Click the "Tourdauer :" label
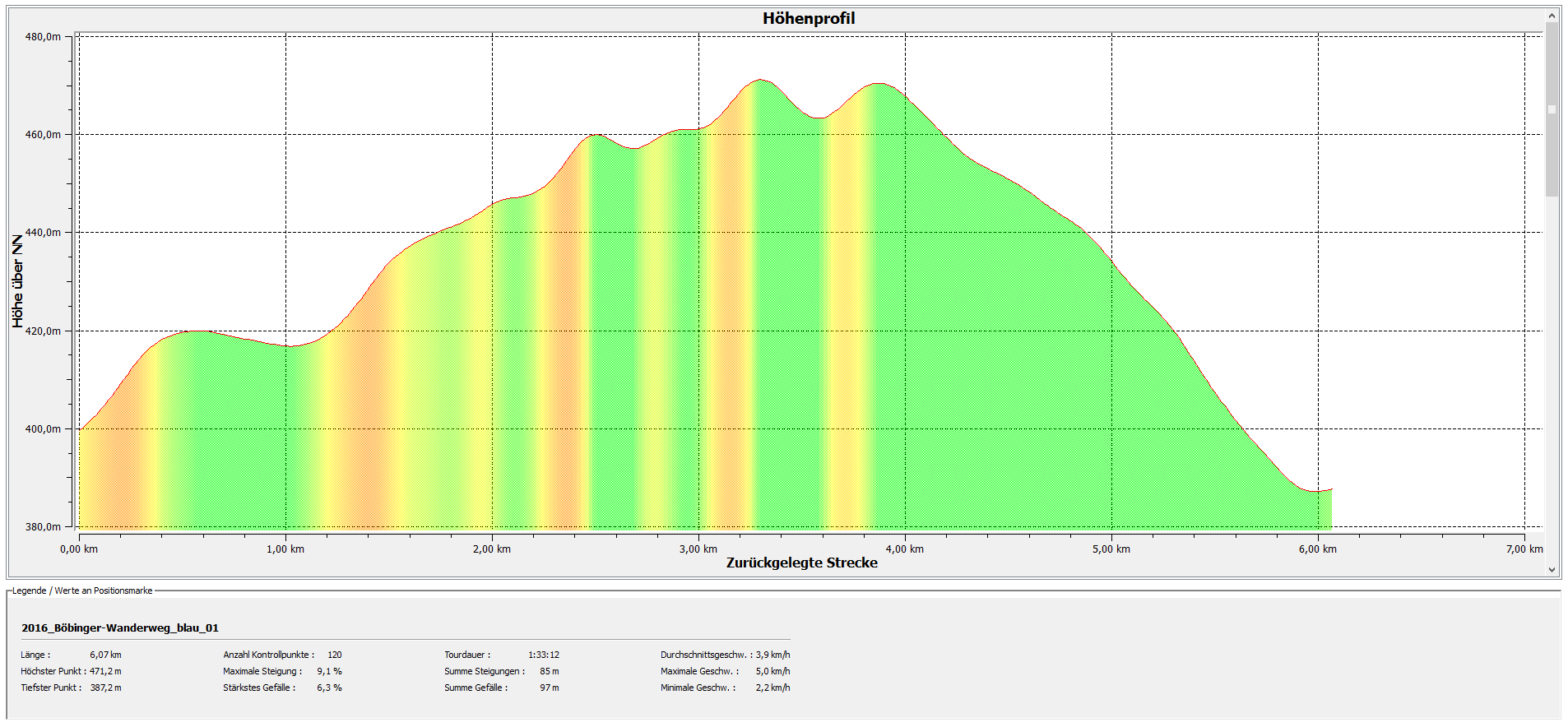Viewport: 1568px width, 727px height. point(467,655)
